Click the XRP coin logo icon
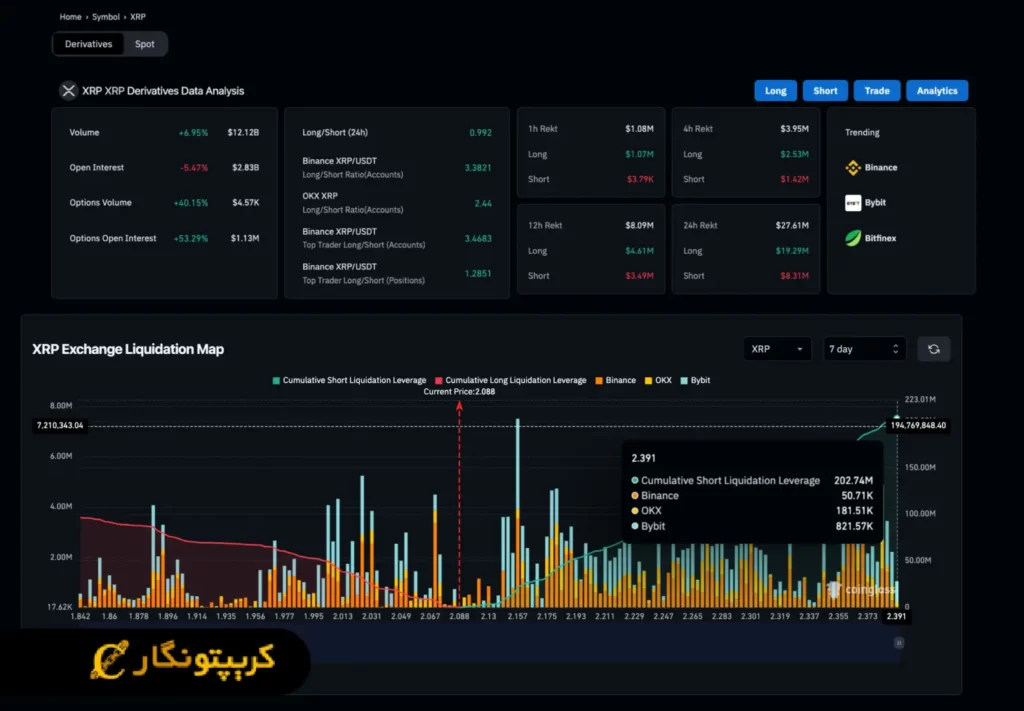Image resolution: width=1024 pixels, height=711 pixels. tap(69, 91)
